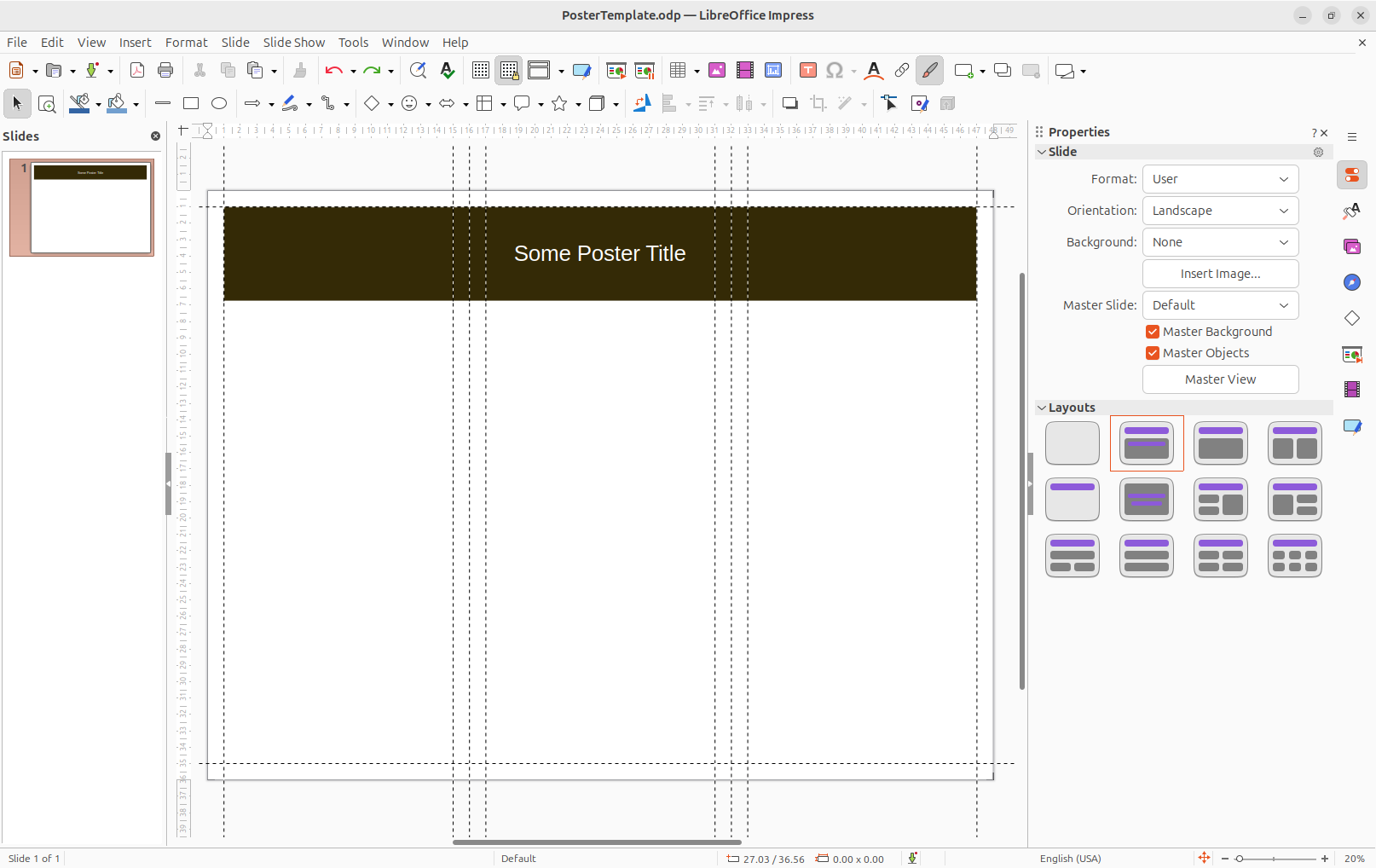
Task: Click the Insert Image... button
Action: [x=1220, y=274]
